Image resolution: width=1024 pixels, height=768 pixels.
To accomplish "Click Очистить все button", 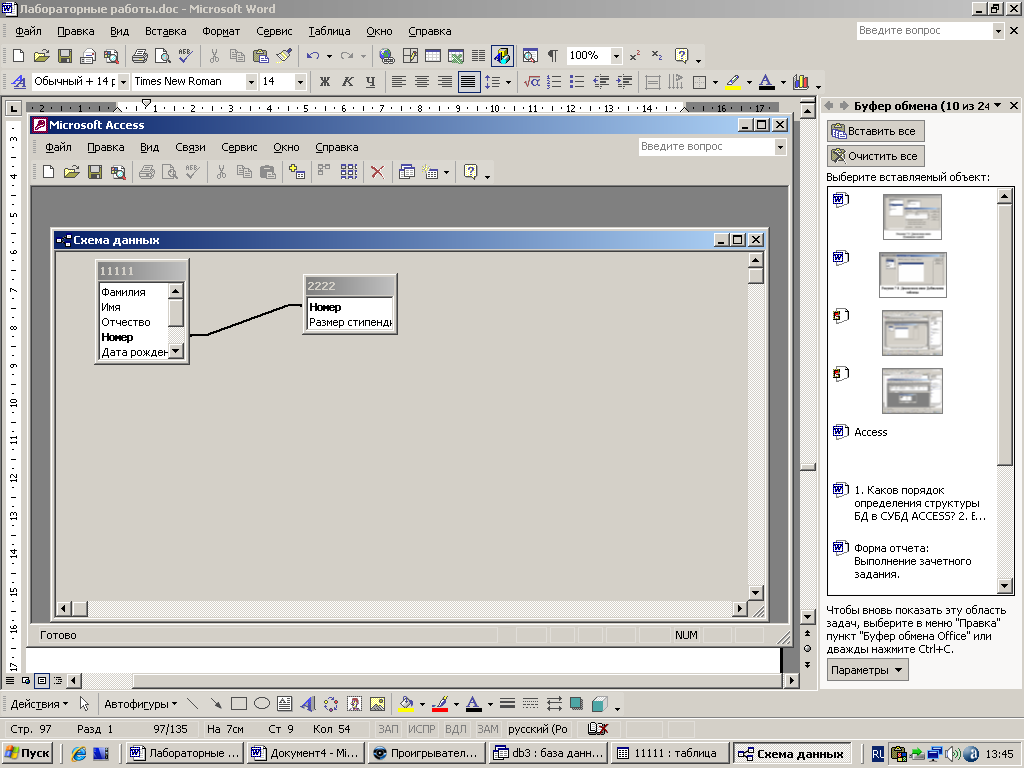I will click(876, 156).
